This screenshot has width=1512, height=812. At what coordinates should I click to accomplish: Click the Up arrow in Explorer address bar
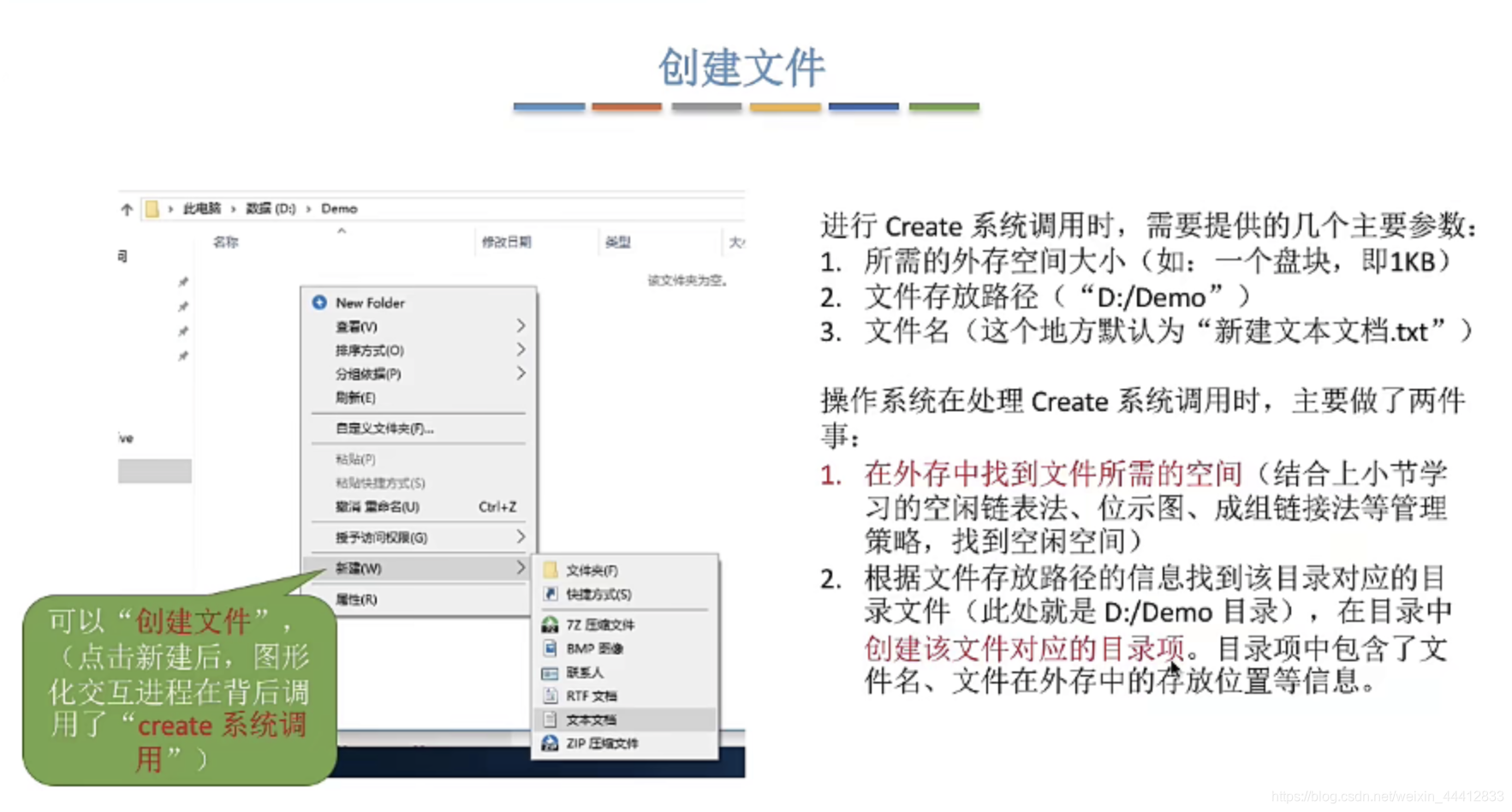click(x=127, y=209)
